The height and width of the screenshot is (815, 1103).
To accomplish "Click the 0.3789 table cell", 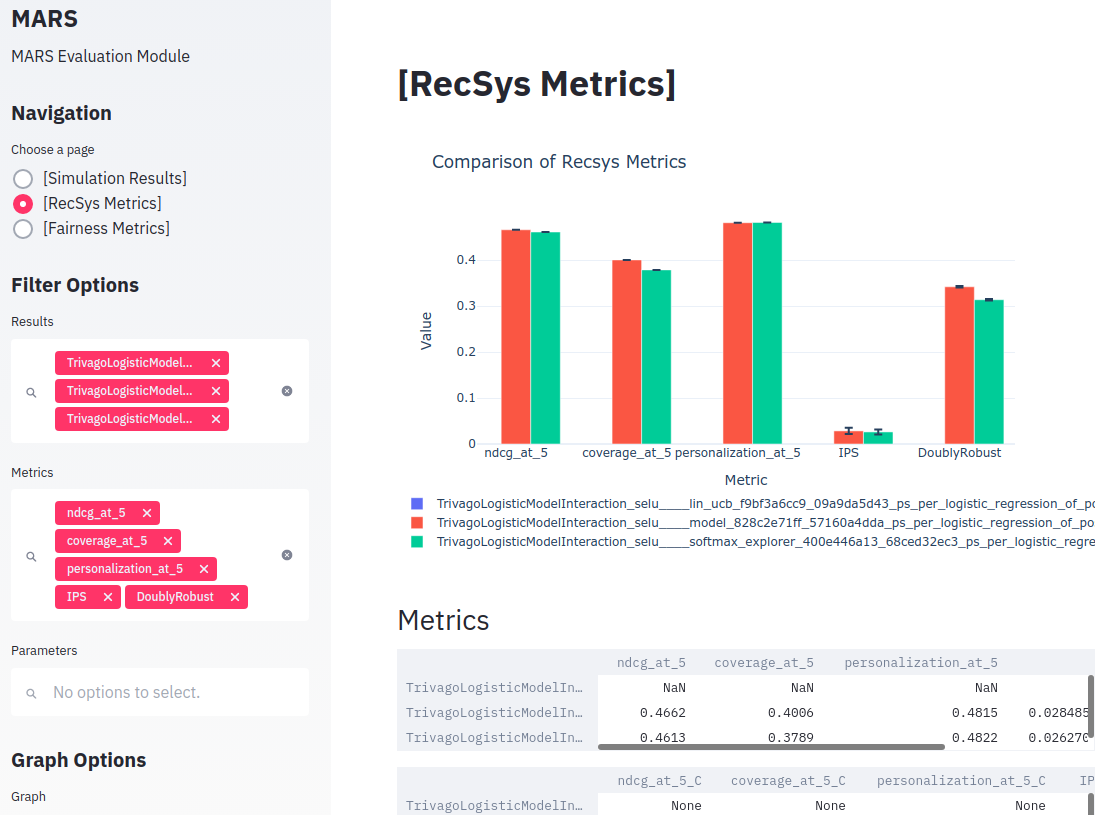I will [x=791, y=738].
